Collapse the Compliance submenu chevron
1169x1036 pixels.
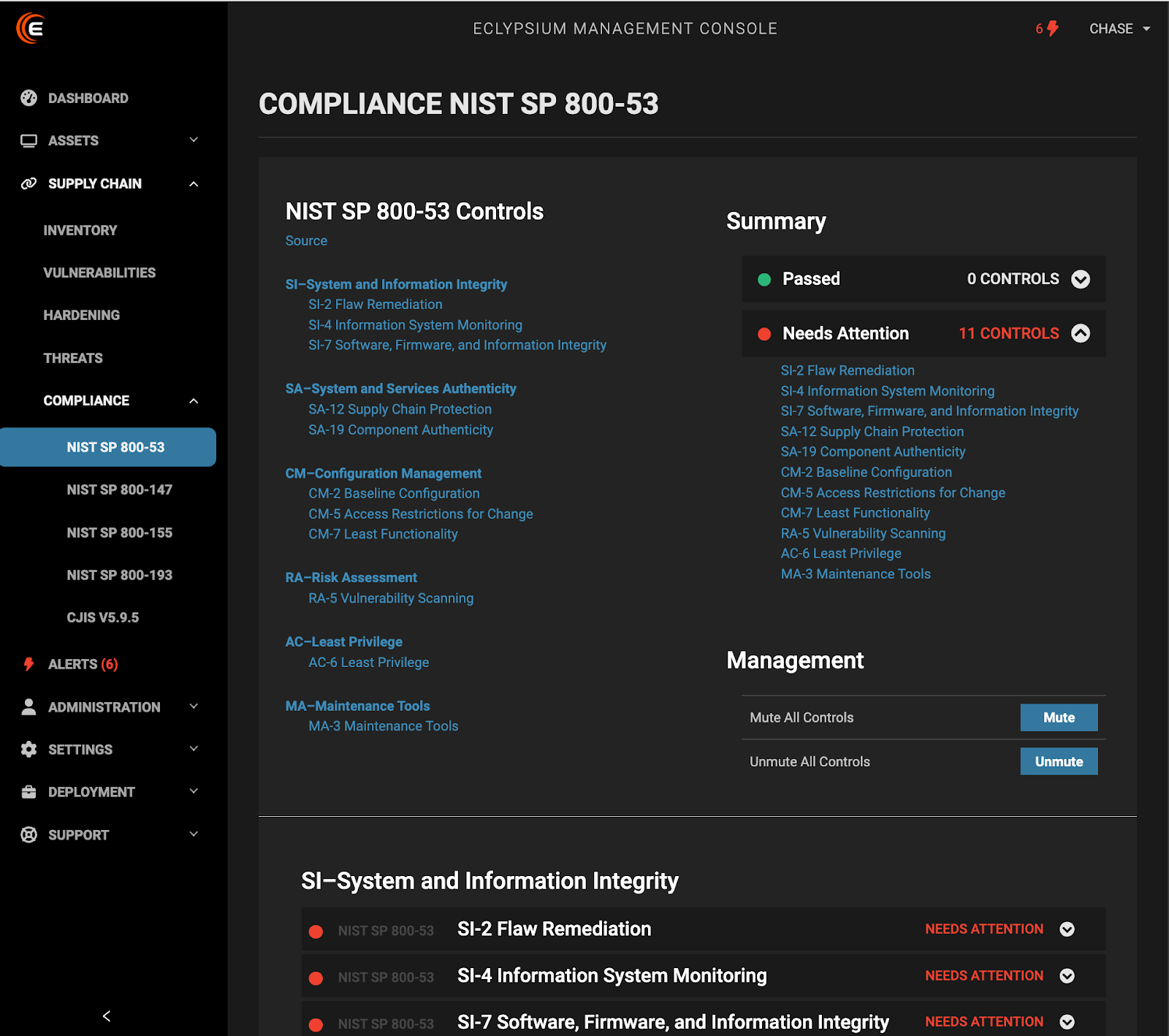[x=194, y=400]
